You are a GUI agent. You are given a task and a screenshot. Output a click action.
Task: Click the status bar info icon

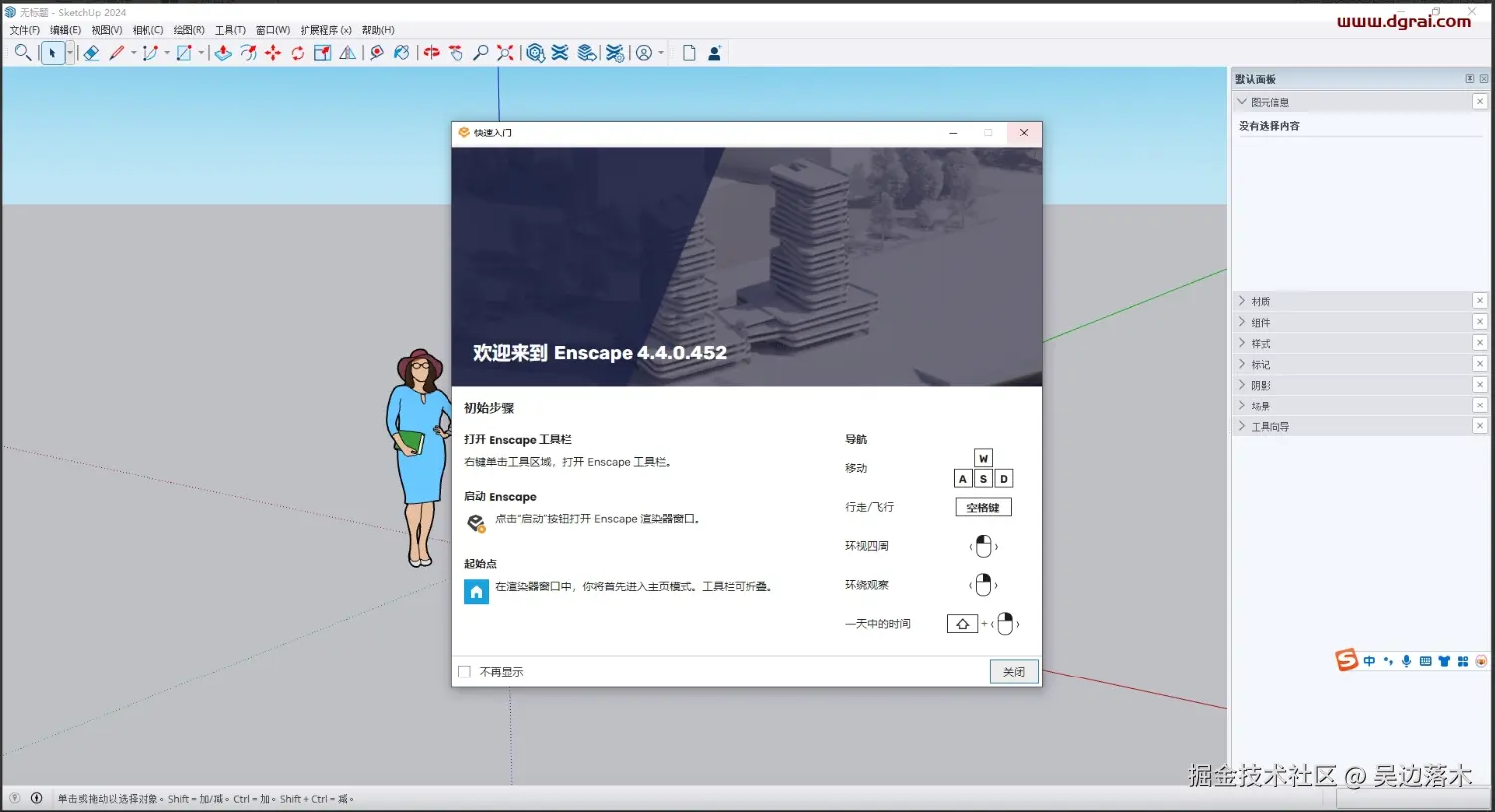coord(37,798)
